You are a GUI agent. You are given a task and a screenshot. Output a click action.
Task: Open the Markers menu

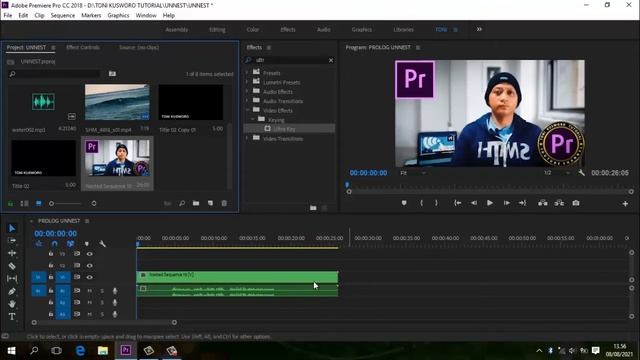pos(91,16)
